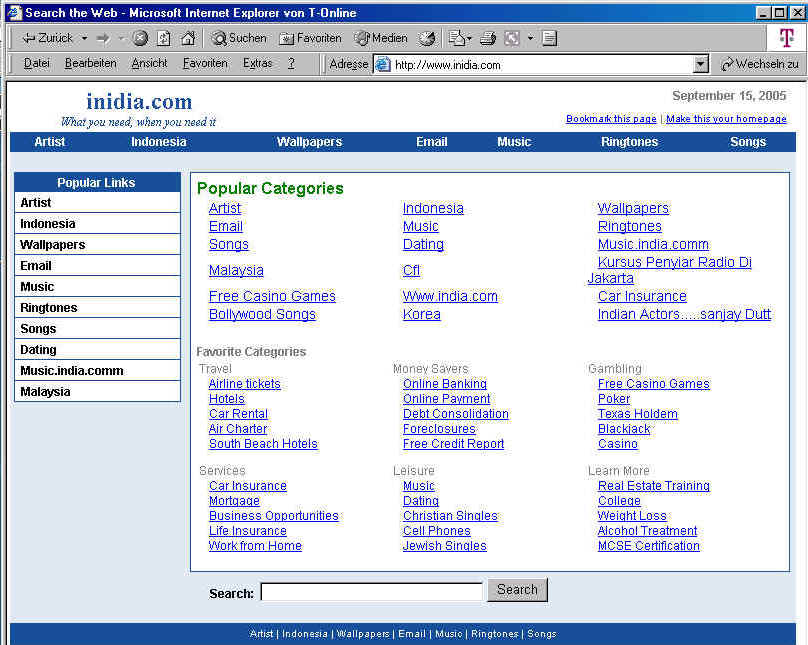Click the address bar URL field
The height and width of the screenshot is (645, 808).
[533, 64]
